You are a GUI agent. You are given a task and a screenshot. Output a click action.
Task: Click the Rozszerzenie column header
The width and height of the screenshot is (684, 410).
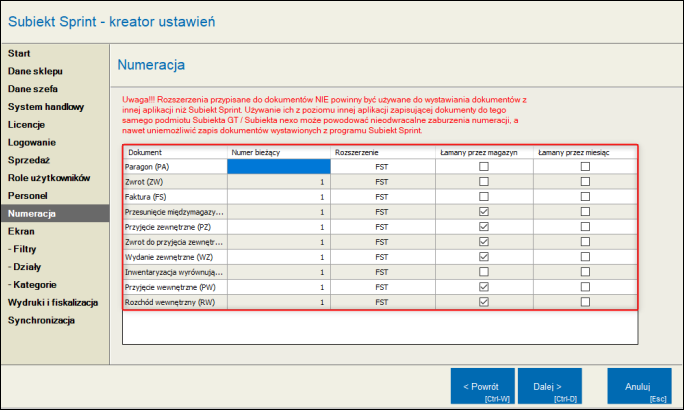[383, 152]
